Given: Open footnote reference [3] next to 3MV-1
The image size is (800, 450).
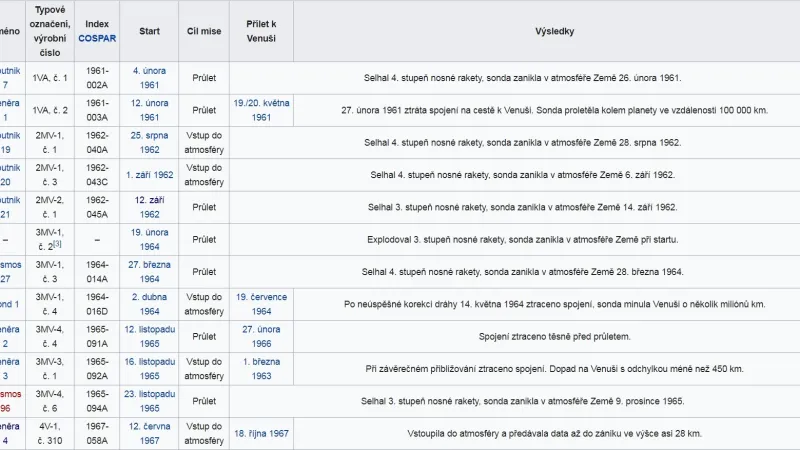Looking at the screenshot, I should 58,245.
